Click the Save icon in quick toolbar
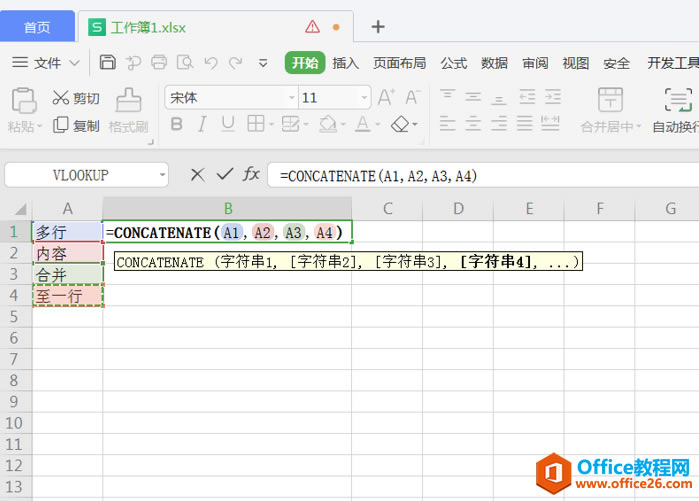 [107, 62]
